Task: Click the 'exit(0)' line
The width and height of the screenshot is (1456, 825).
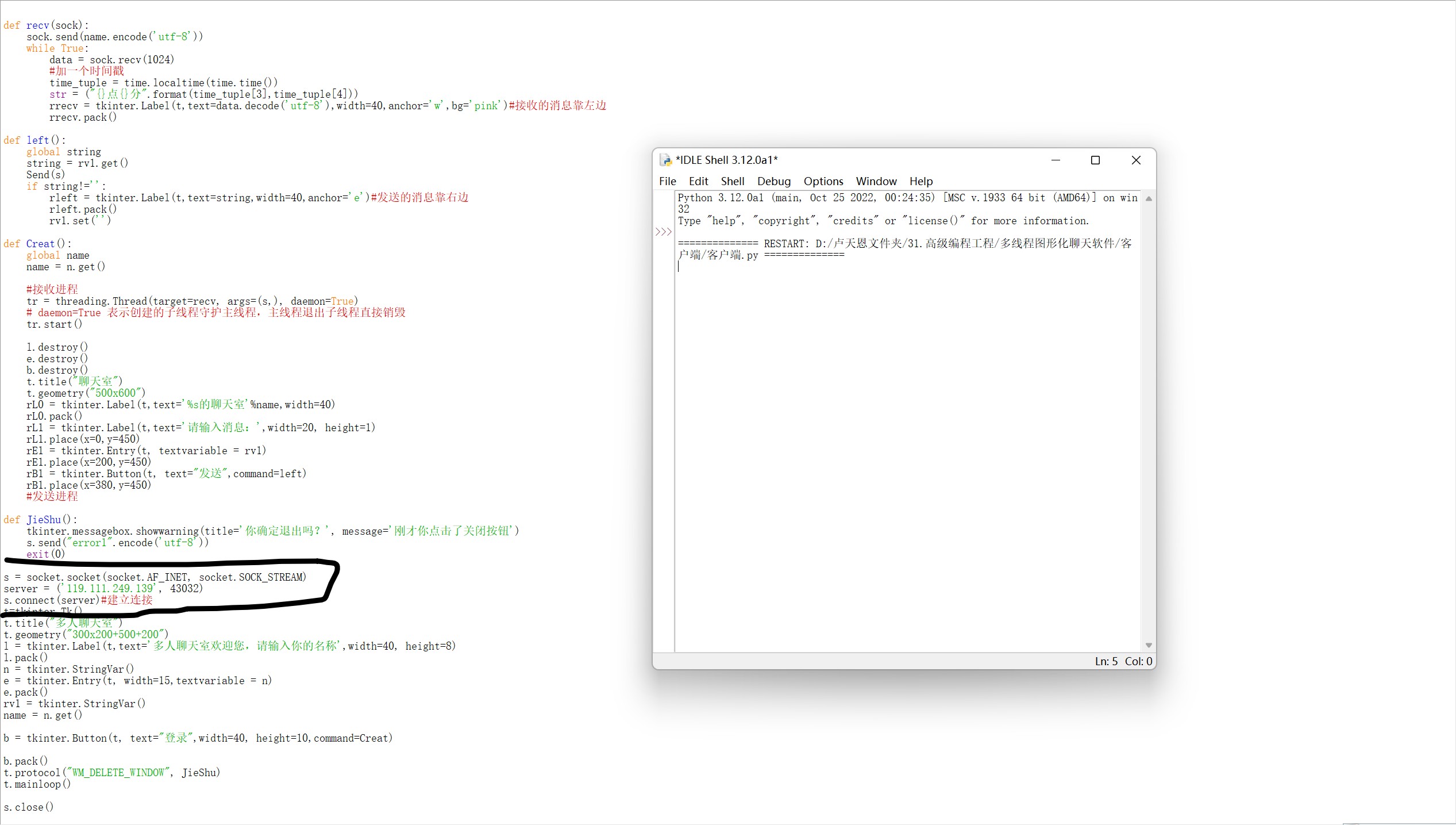Action: click(x=45, y=554)
